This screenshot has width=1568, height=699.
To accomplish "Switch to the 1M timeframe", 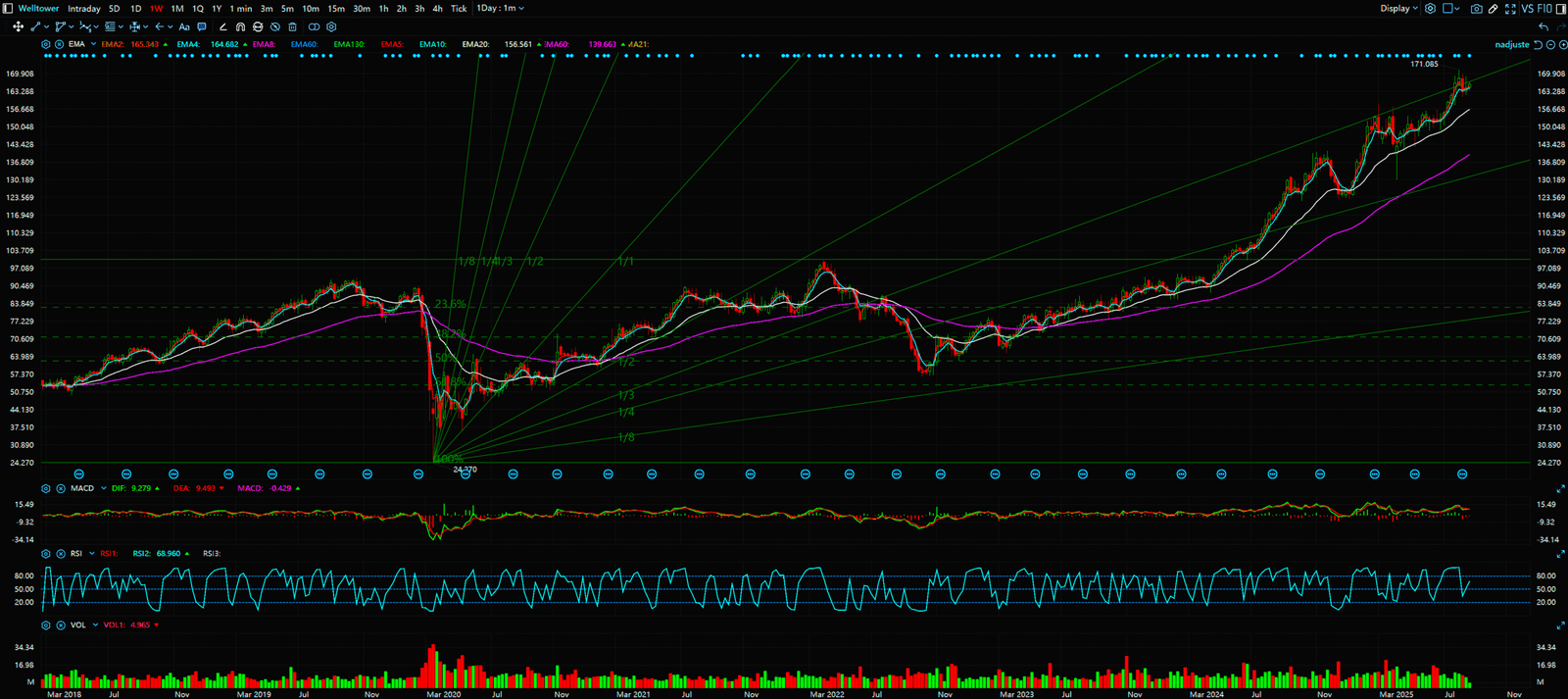I will [x=177, y=9].
